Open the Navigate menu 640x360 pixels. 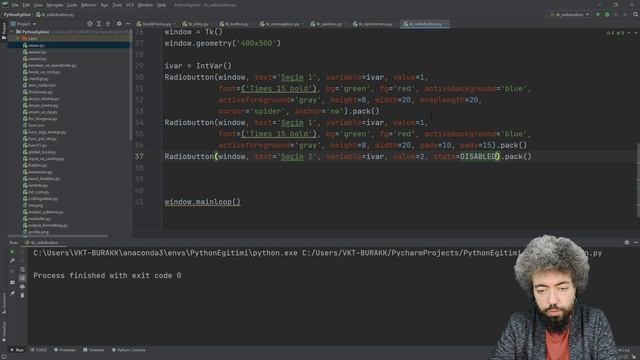tap(54, 5)
